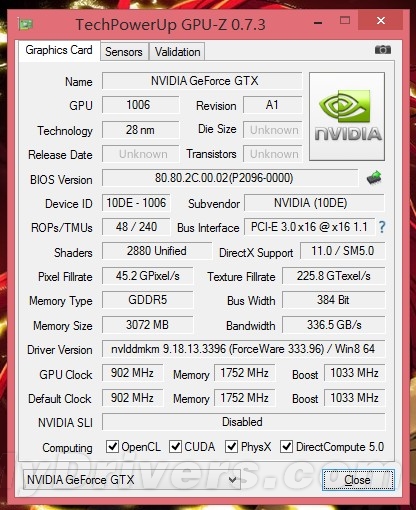This screenshot has height=510, width=416.
Task: Toggle the CUDA checkbox
Action: [x=175, y=446]
